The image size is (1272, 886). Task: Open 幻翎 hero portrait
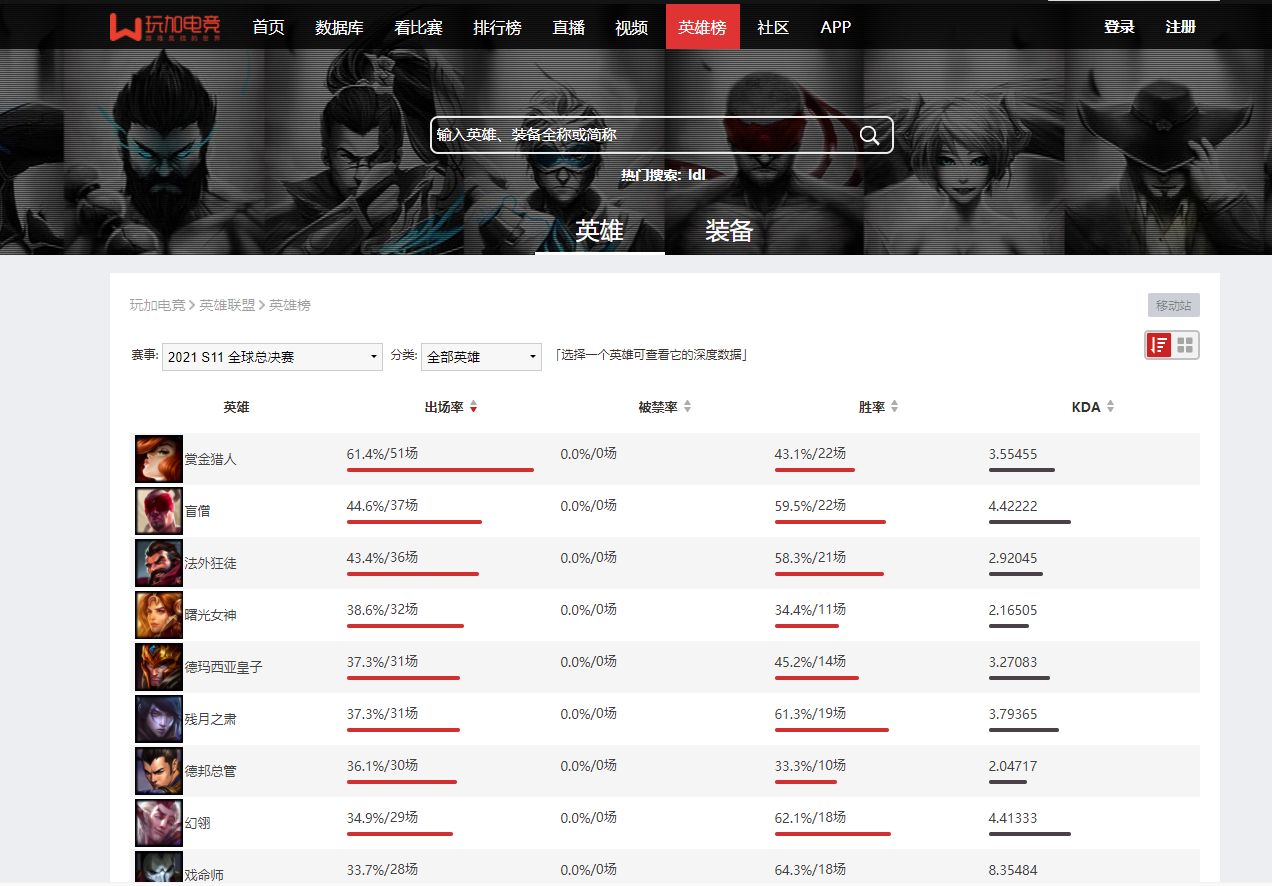point(159,823)
